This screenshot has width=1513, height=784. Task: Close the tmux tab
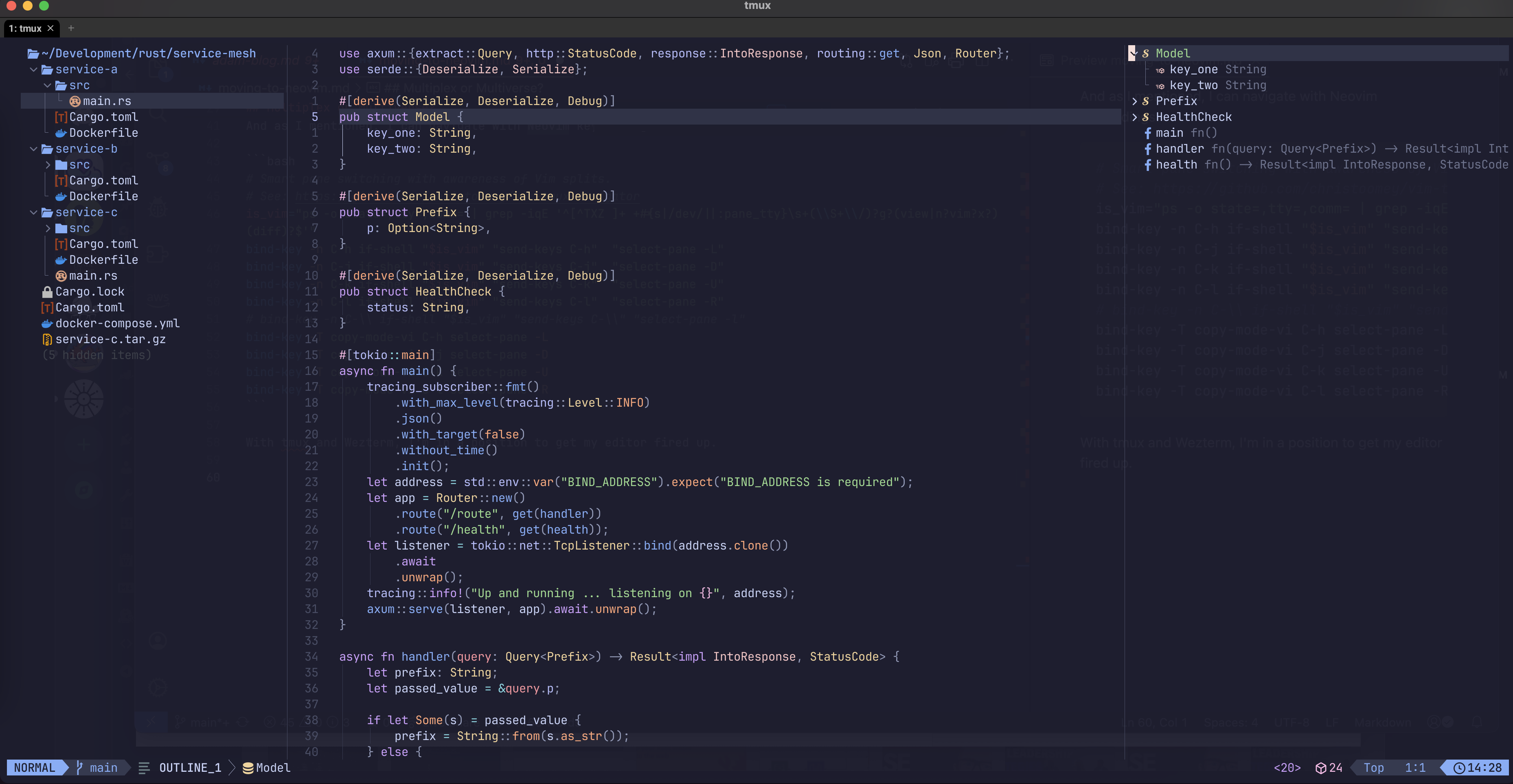pyautogui.click(x=50, y=28)
